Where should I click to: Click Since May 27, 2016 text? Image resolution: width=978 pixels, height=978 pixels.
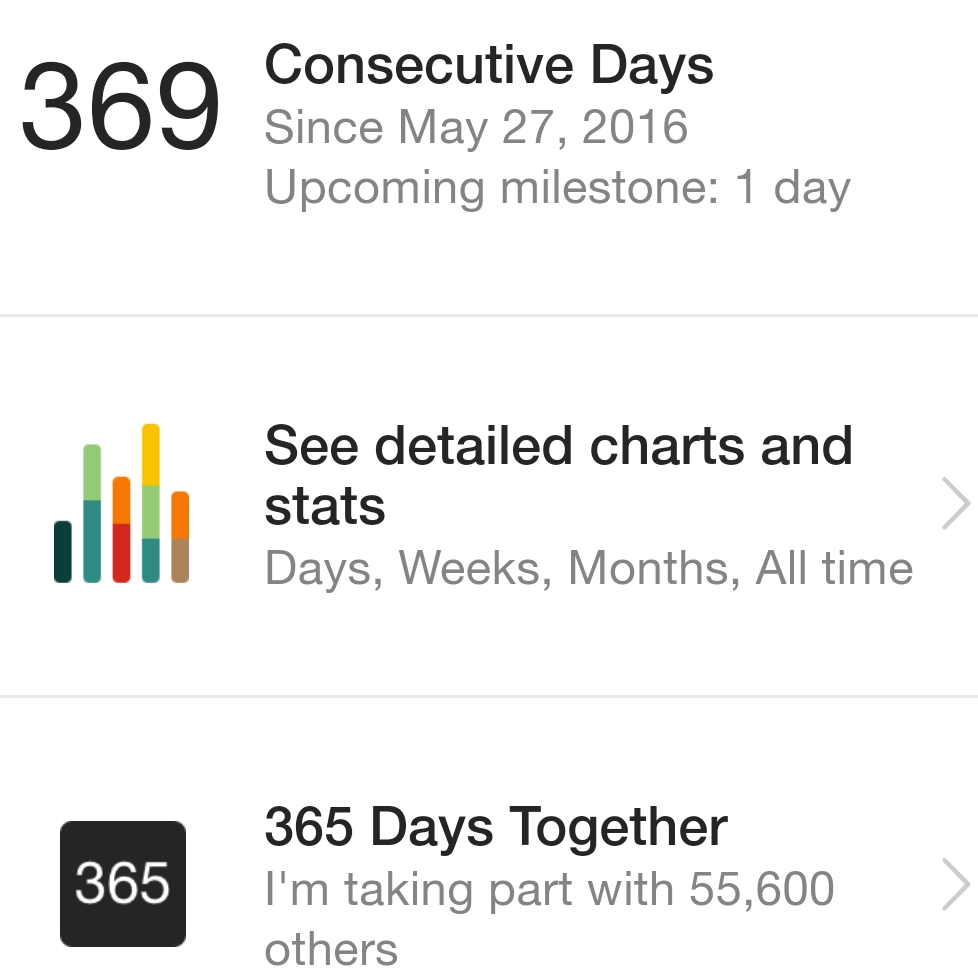point(477,127)
